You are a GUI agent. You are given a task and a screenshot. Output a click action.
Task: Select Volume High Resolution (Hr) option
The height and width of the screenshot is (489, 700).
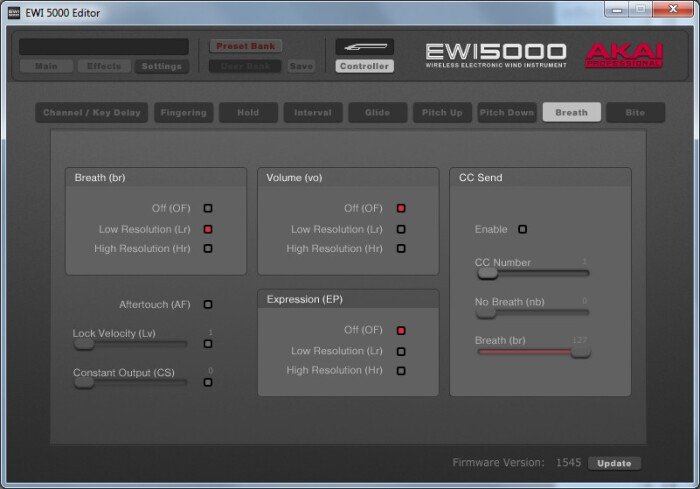pos(401,248)
